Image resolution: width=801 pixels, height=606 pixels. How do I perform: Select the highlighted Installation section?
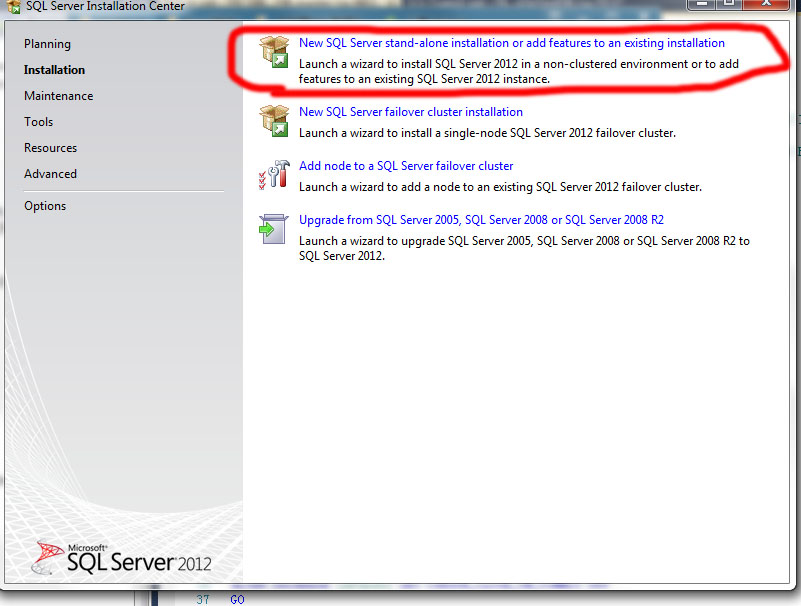(x=54, y=69)
